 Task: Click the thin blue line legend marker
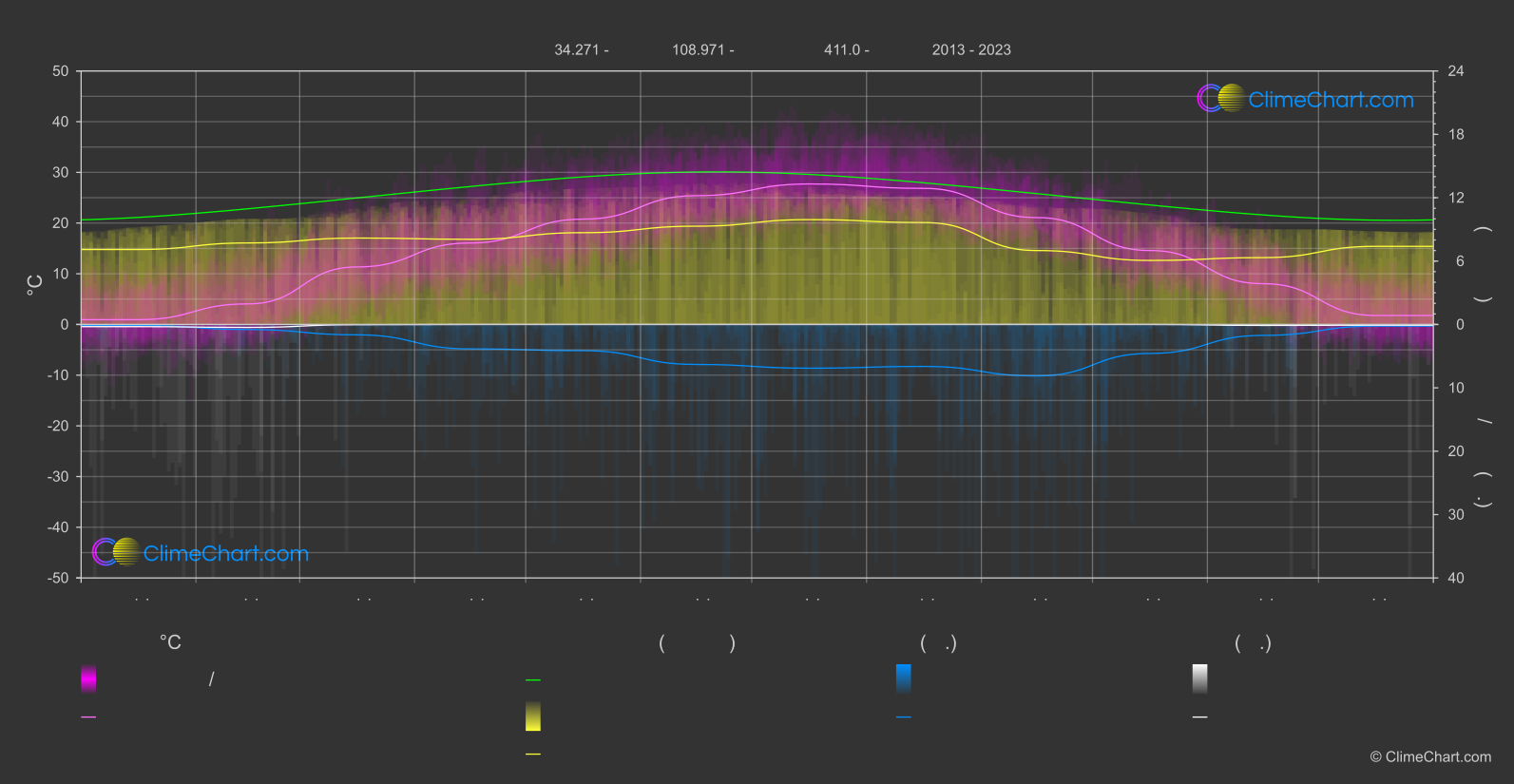pyautogui.click(x=904, y=717)
